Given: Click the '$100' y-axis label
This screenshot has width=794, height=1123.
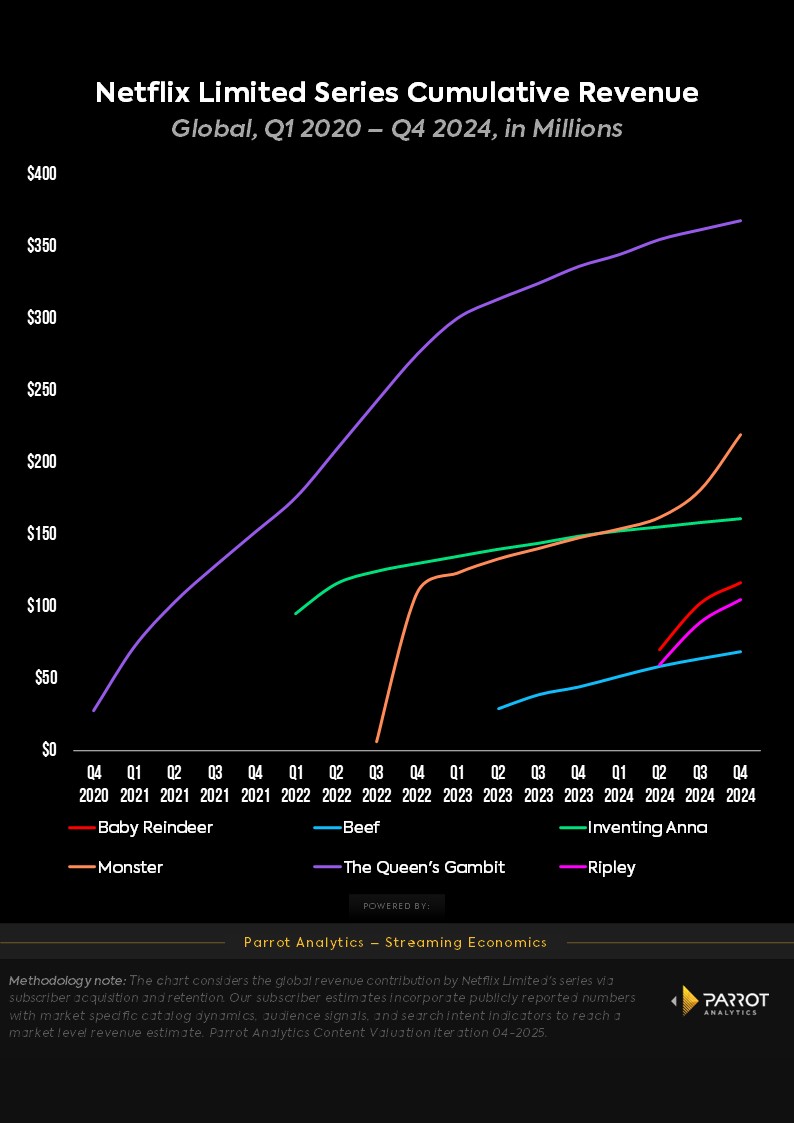Looking at the screenshot, I should tap(42, 606).
